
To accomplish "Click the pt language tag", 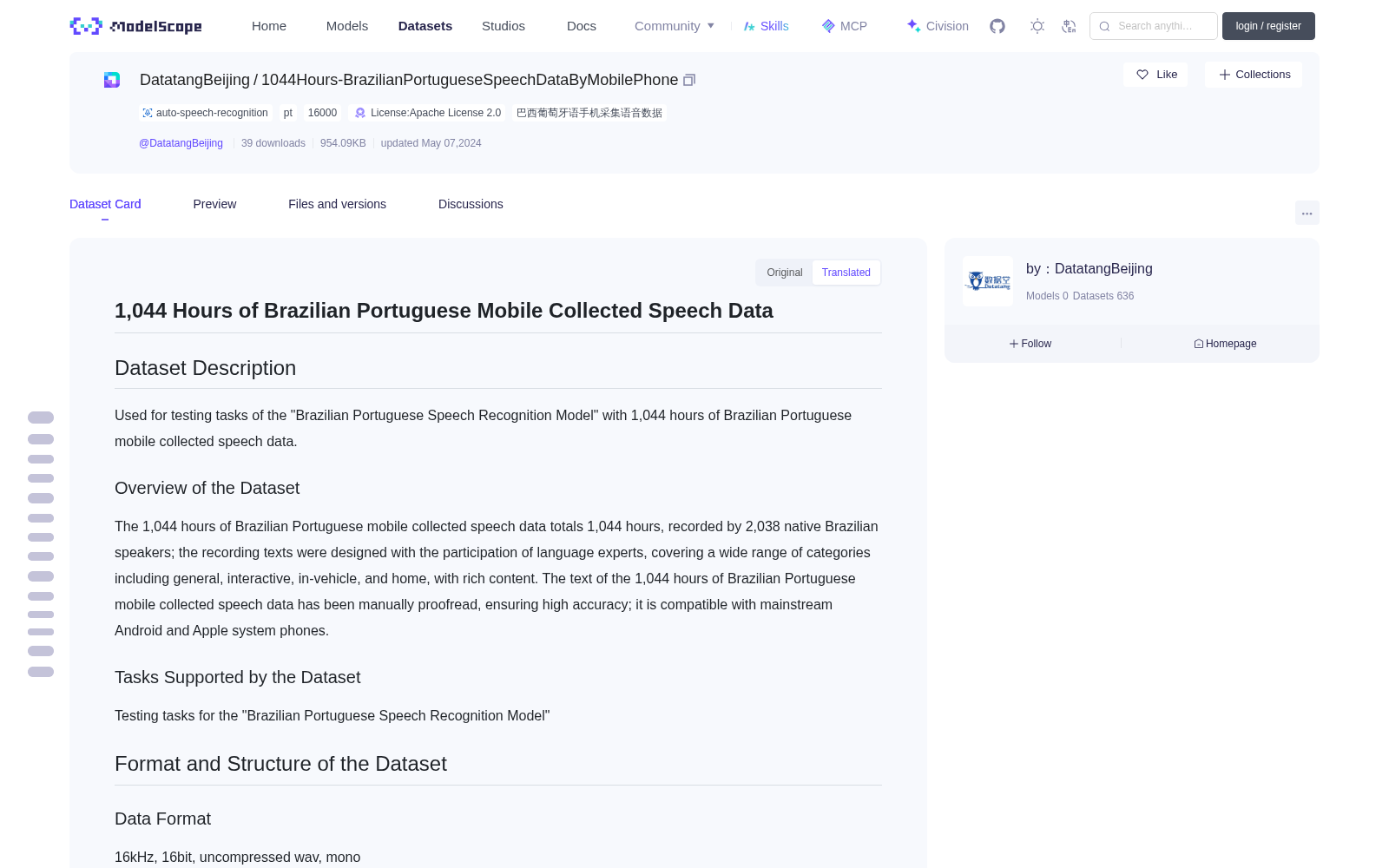I will coord(288,113).
